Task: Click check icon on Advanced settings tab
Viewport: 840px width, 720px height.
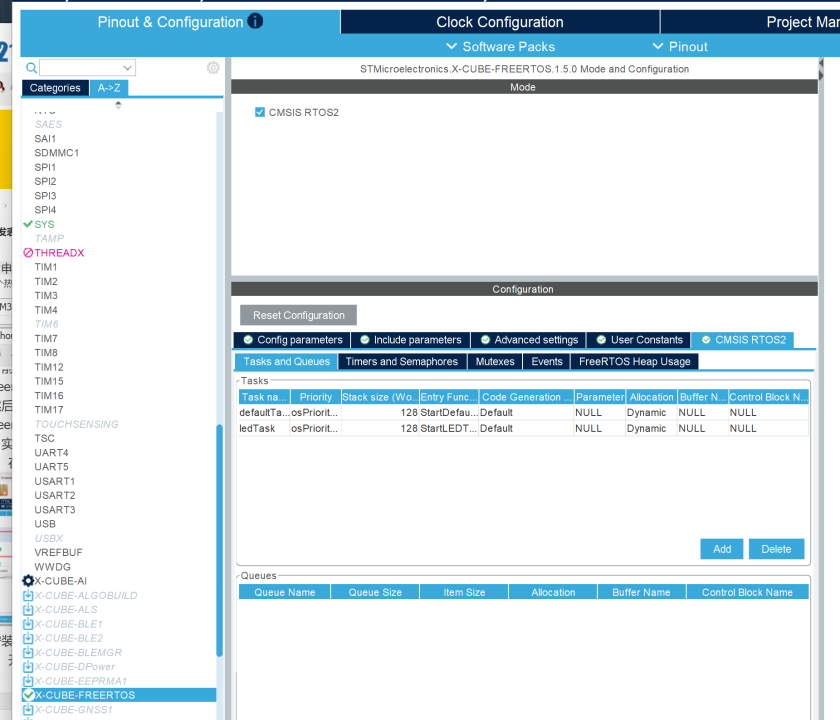Action: tap(485, 340)
